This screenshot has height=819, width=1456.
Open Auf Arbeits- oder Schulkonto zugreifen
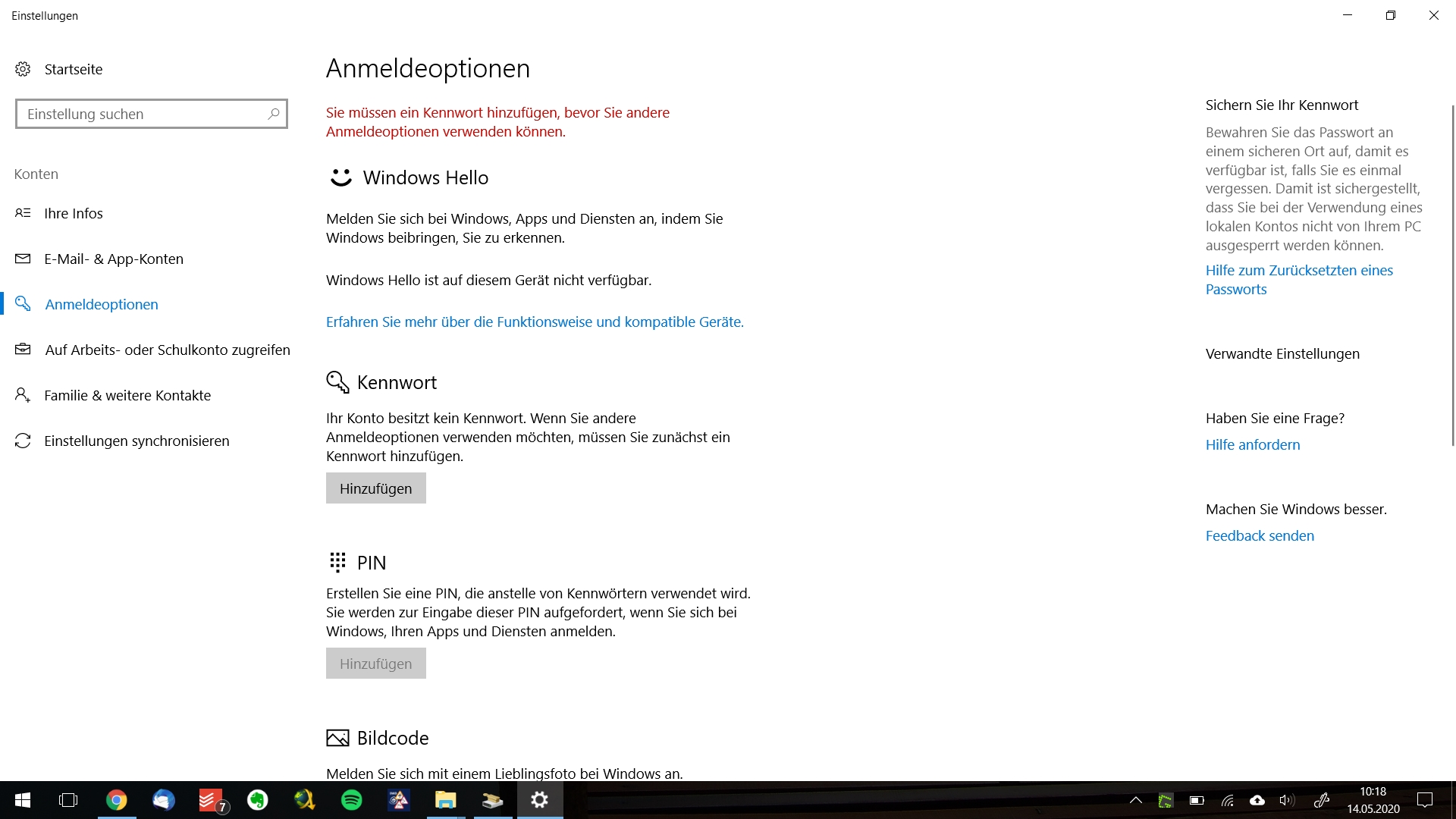(x=167, y=350)
